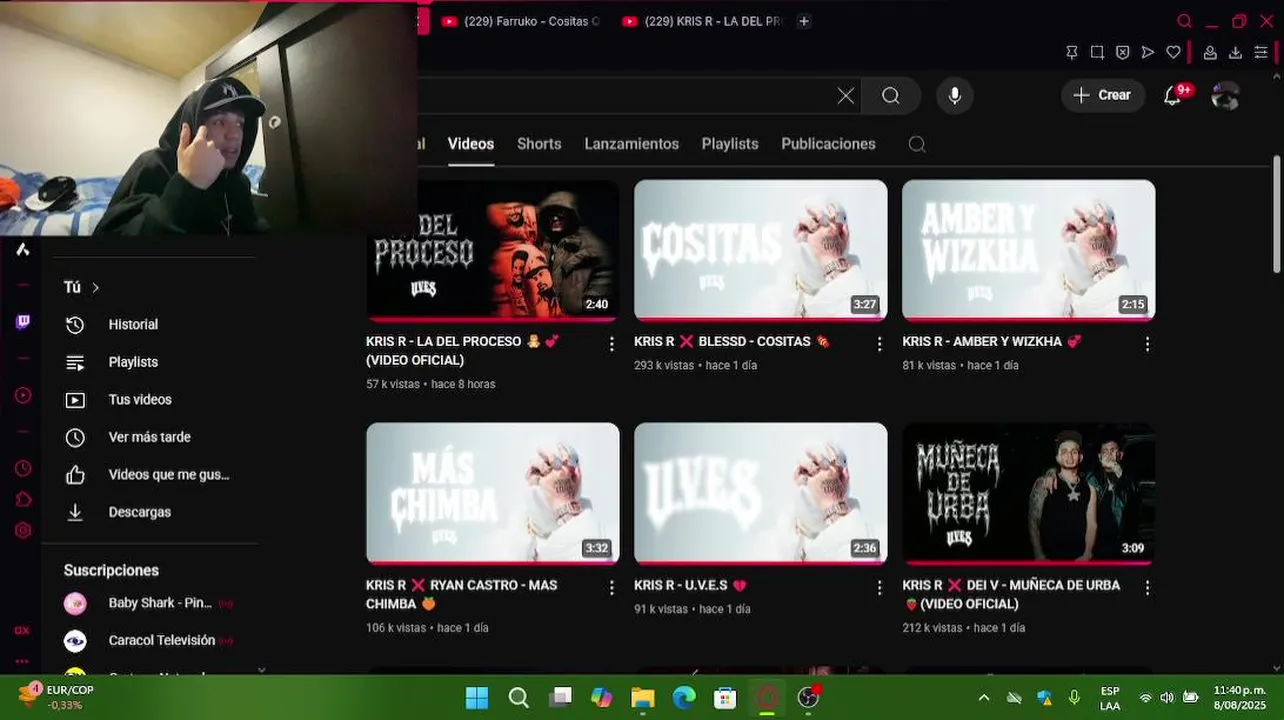This screenshot has width=1284, height=720.
Task: Switch to the Videos channel tab
Action: pyautogui.click(x=471, y=144)
